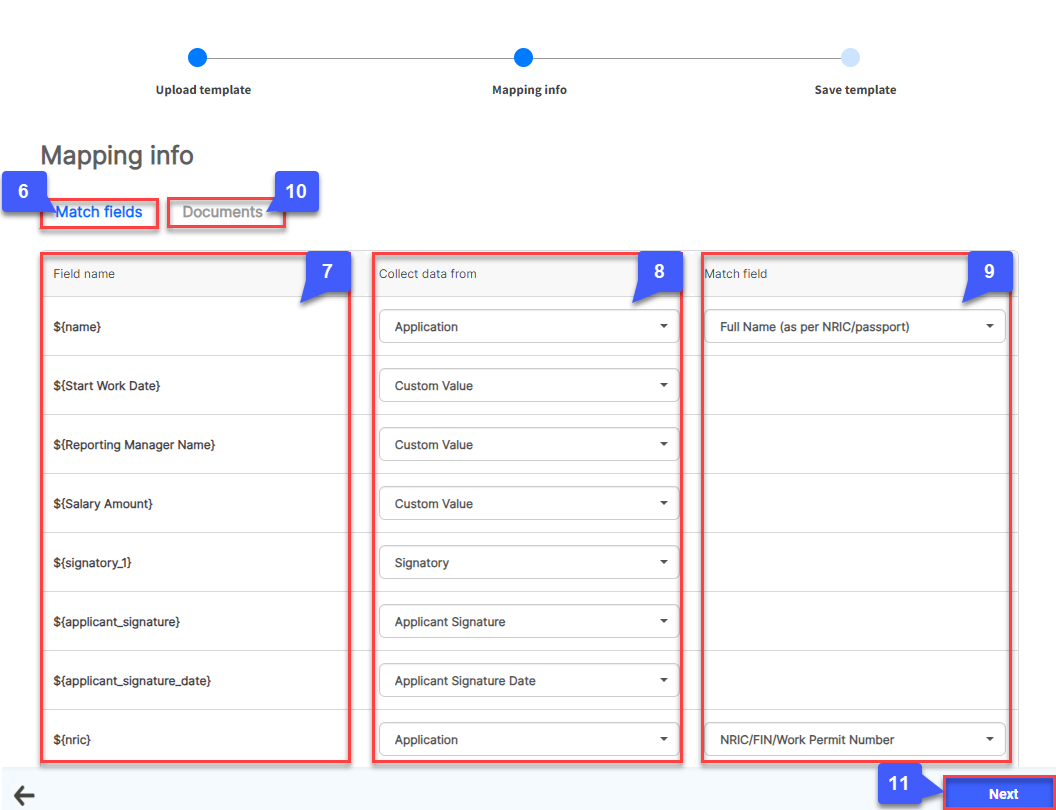Screen dimensions: 1056x810
Task: Expand NRIC/FIN/Work Permit Number match dropdown
Action: point(854,740)
